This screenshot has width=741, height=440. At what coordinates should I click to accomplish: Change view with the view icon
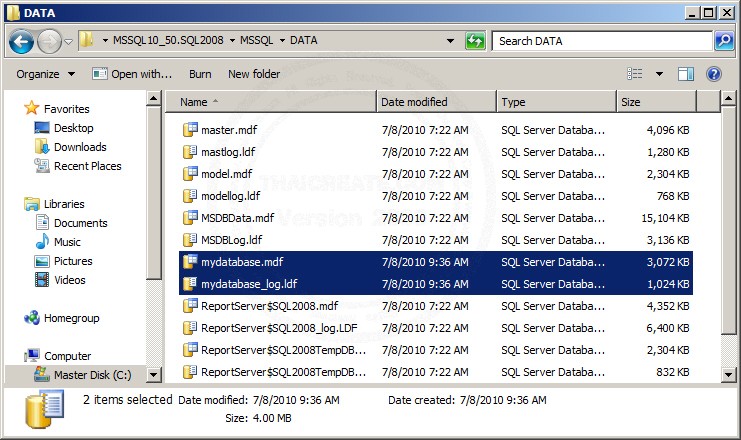(635, 74)
